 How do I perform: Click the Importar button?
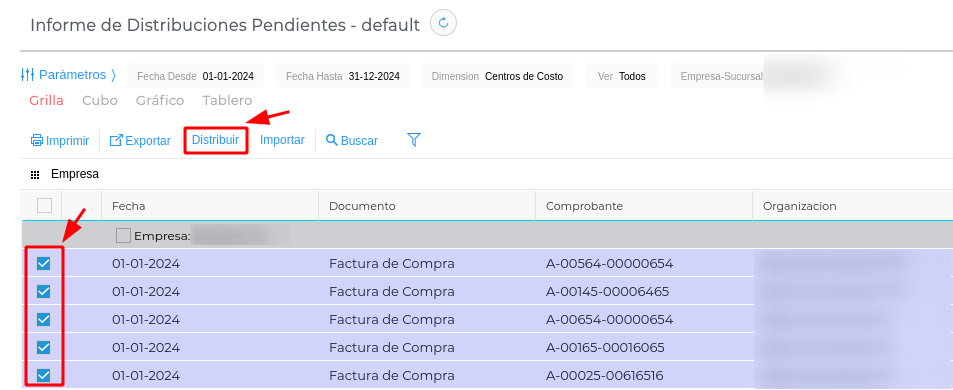(x=282, y=140)
